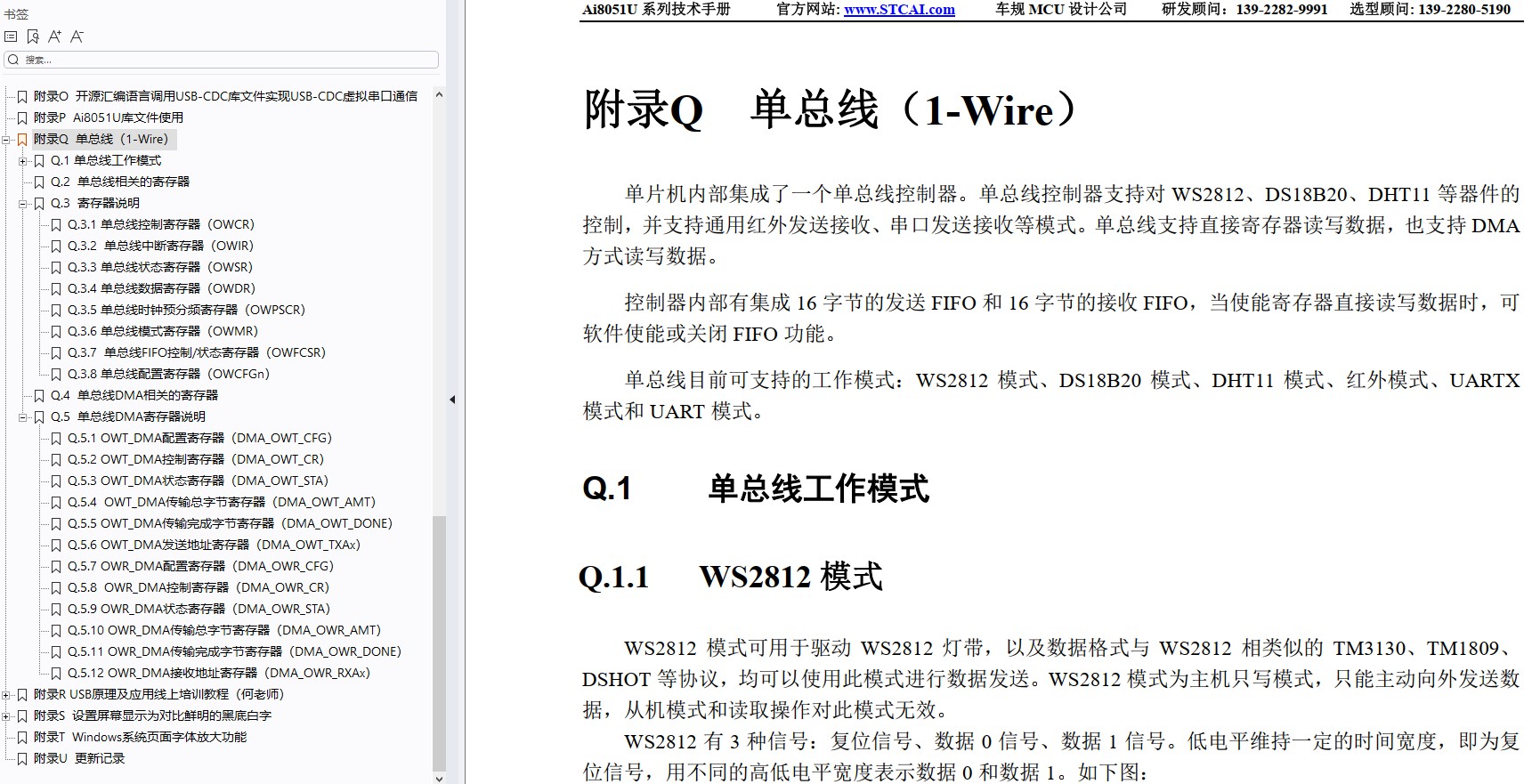Click header text '选型顾问: 139-2280-5190'
Viewport: 1532px width, 784px height.
[x=1431, y=9]
